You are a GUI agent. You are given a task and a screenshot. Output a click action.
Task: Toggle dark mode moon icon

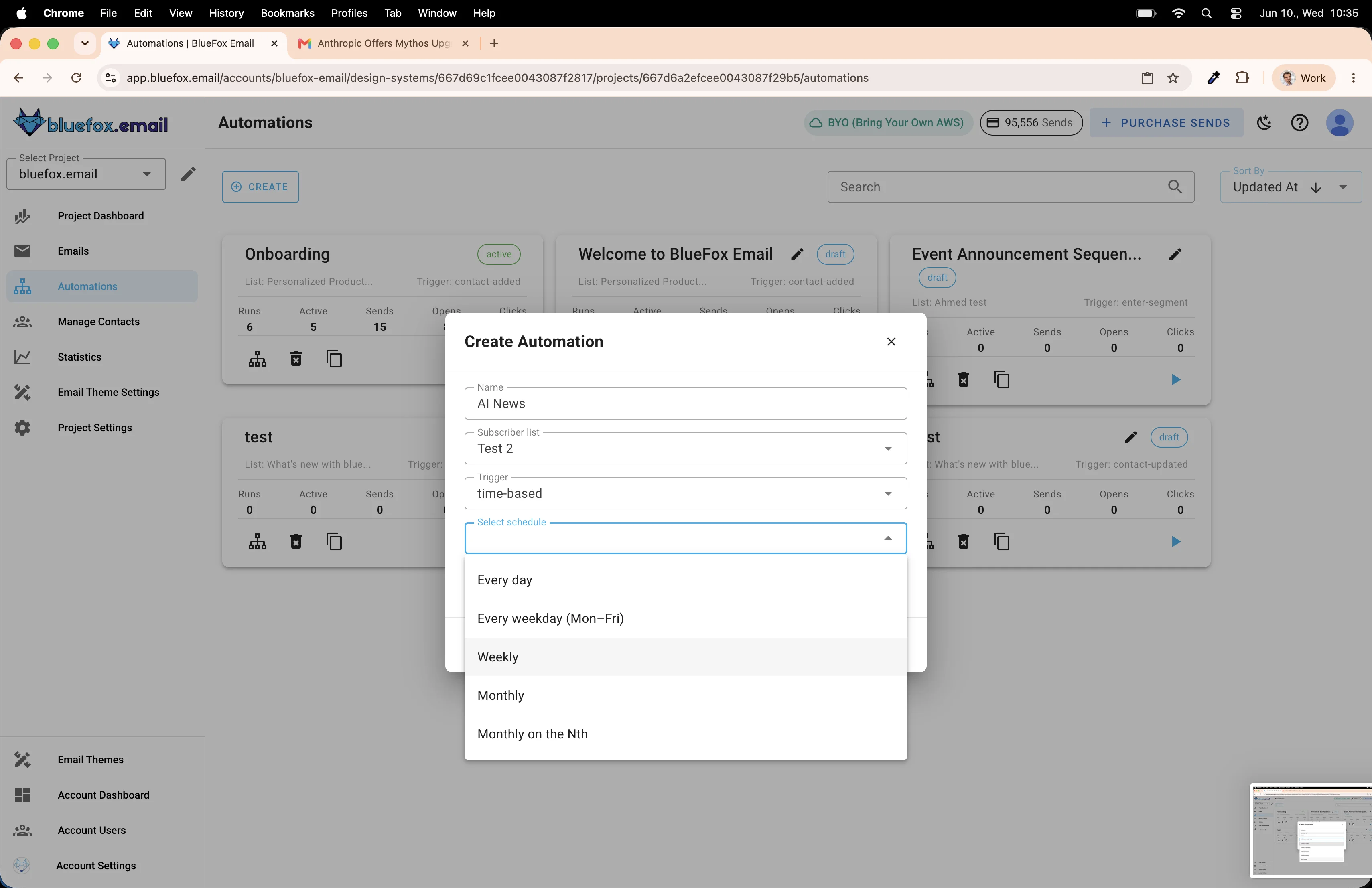coord(1264,123)
